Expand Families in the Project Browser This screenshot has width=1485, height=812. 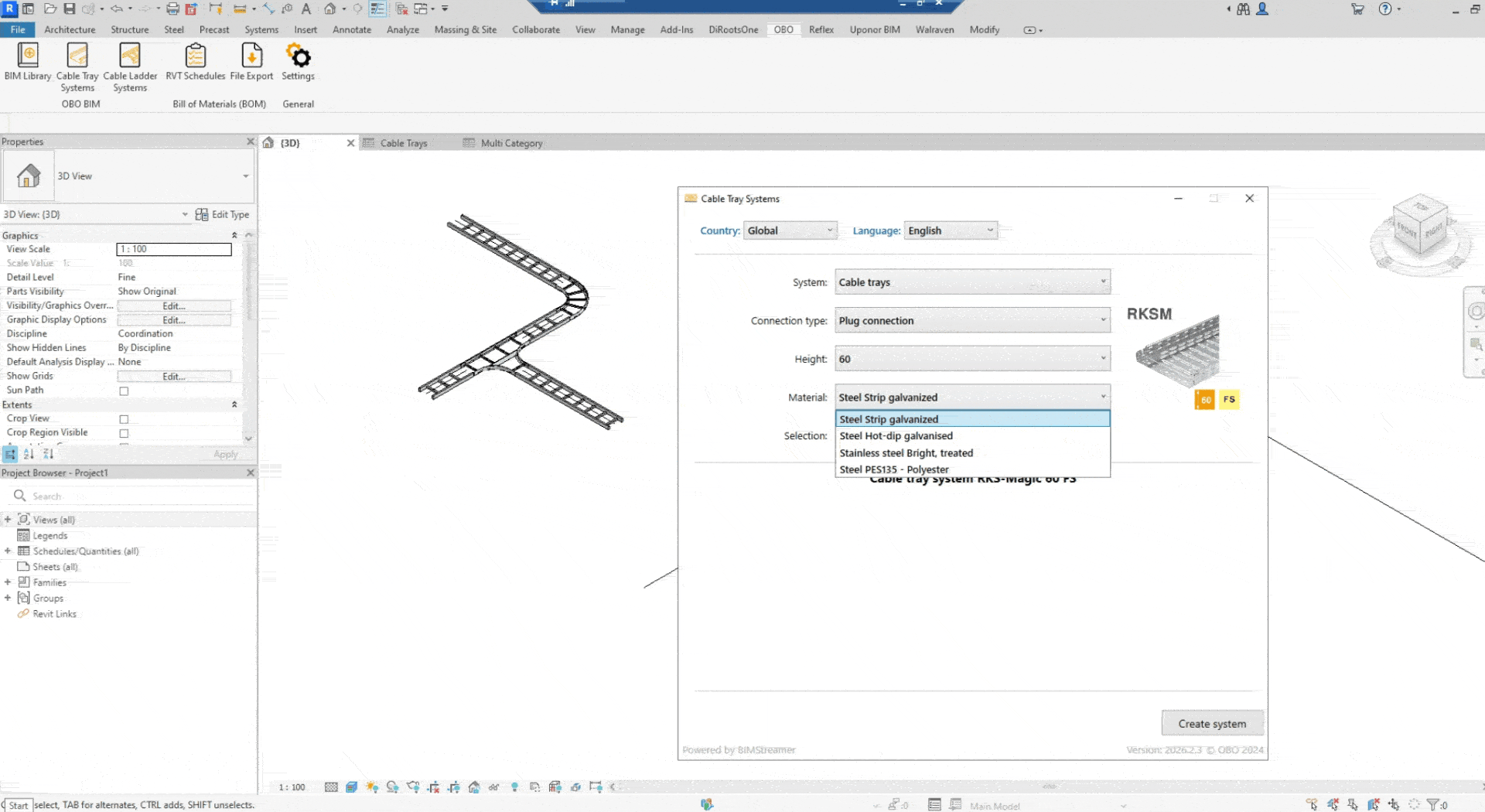pos(8,582)
